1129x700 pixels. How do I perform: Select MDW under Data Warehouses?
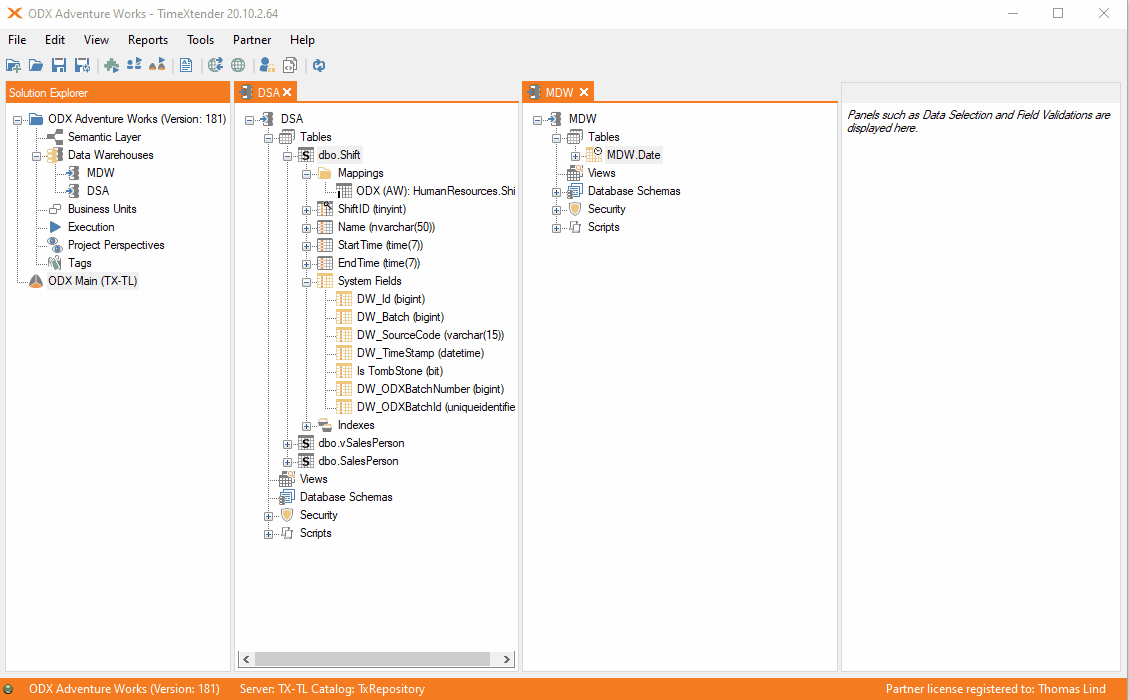coord(101,173)
